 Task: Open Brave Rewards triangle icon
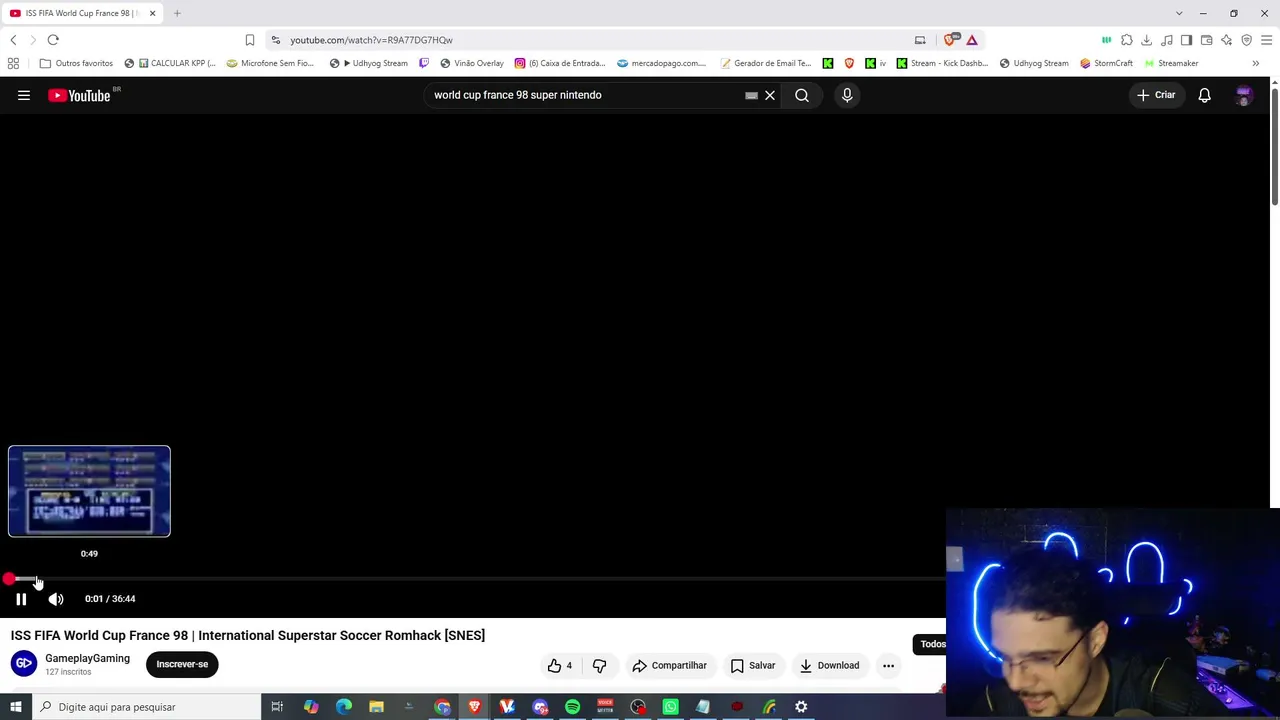972,40
